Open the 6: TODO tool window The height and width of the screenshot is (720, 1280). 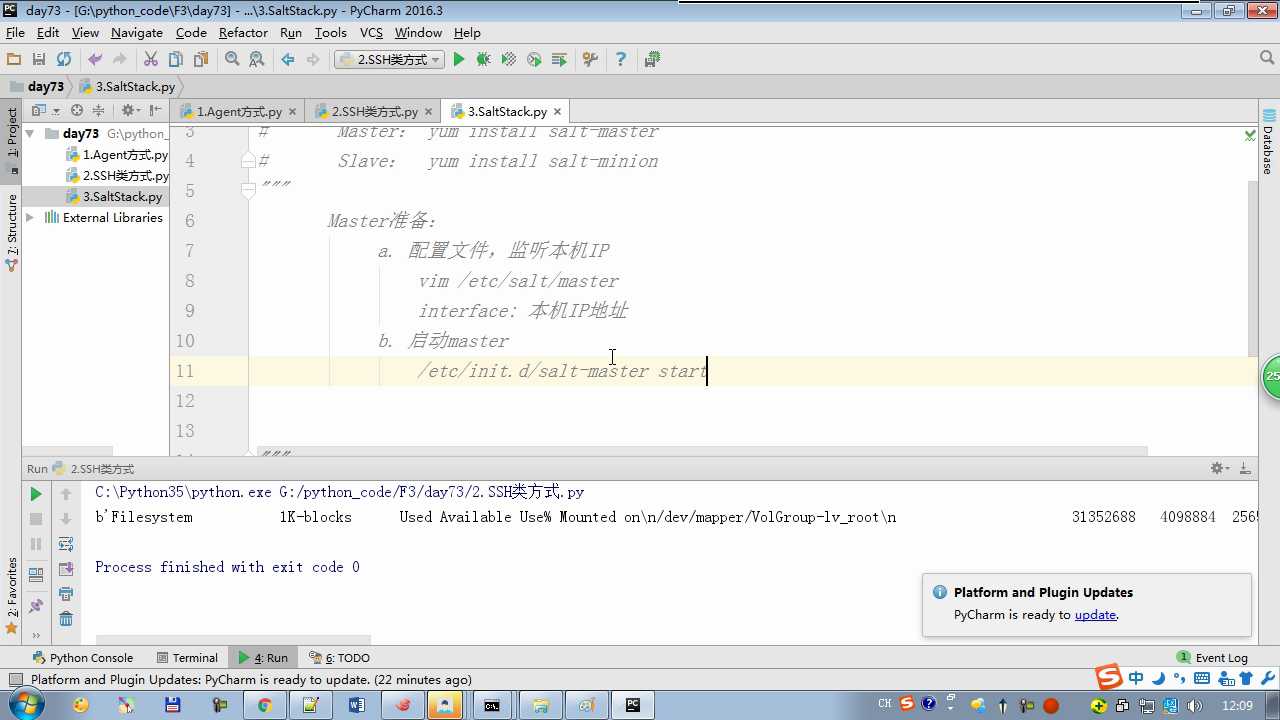340,658
